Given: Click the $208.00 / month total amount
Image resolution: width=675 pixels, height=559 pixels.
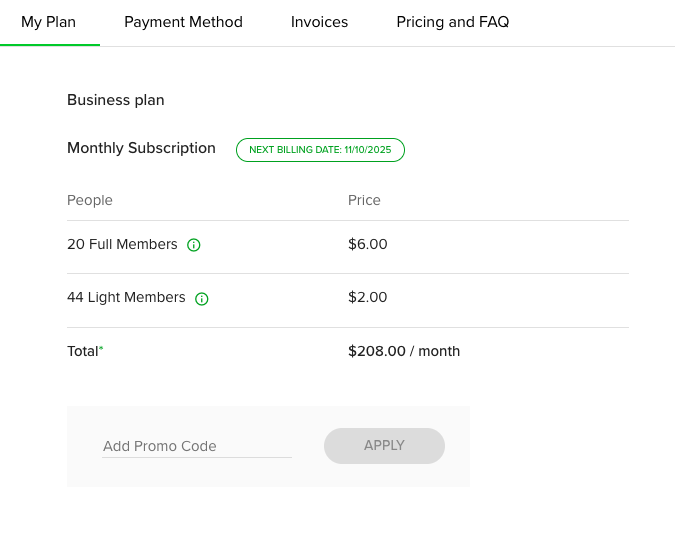Looking at the screenshot, I should point(403,351).
